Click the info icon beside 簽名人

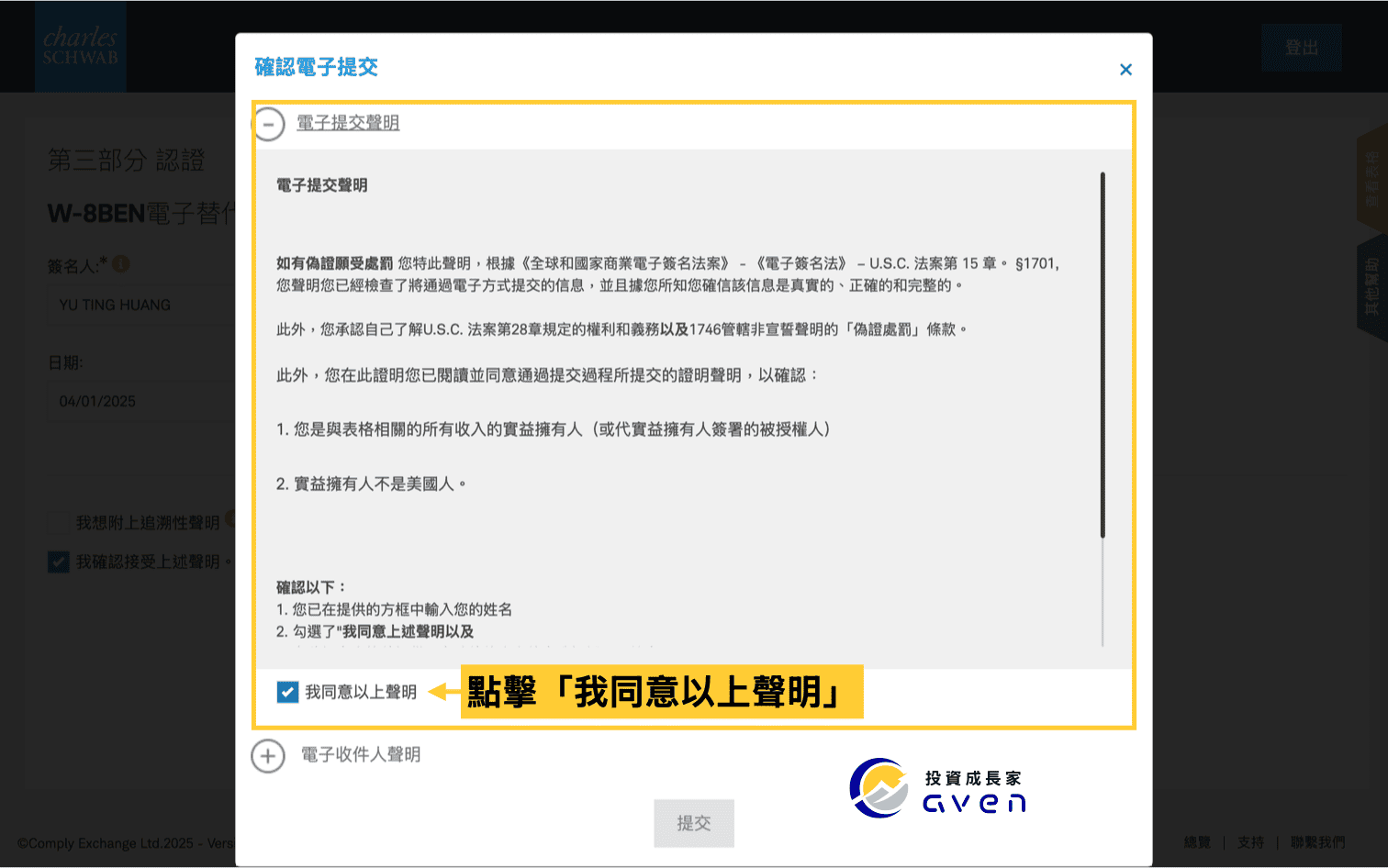pos(121,264)
